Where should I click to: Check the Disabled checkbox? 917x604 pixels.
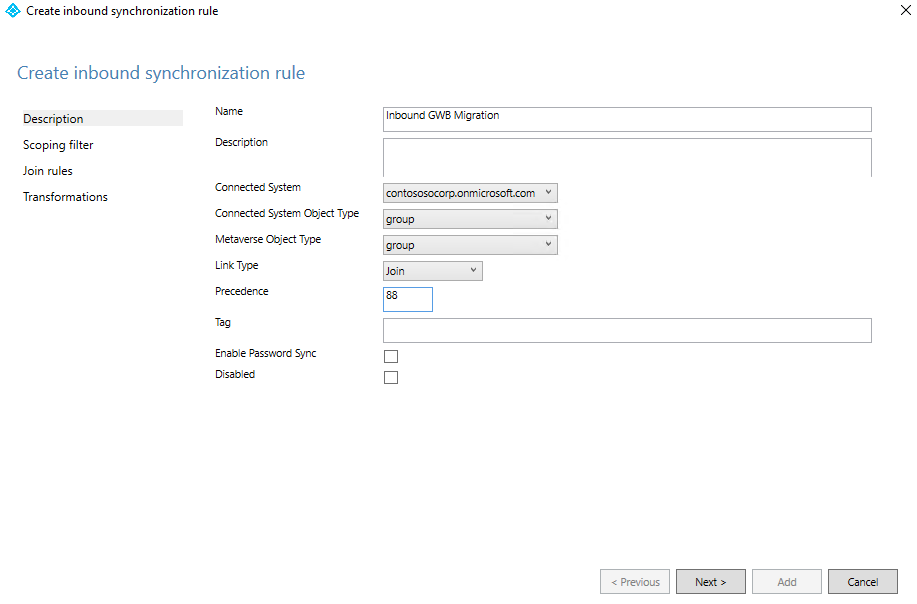click(x=391, y=378)
